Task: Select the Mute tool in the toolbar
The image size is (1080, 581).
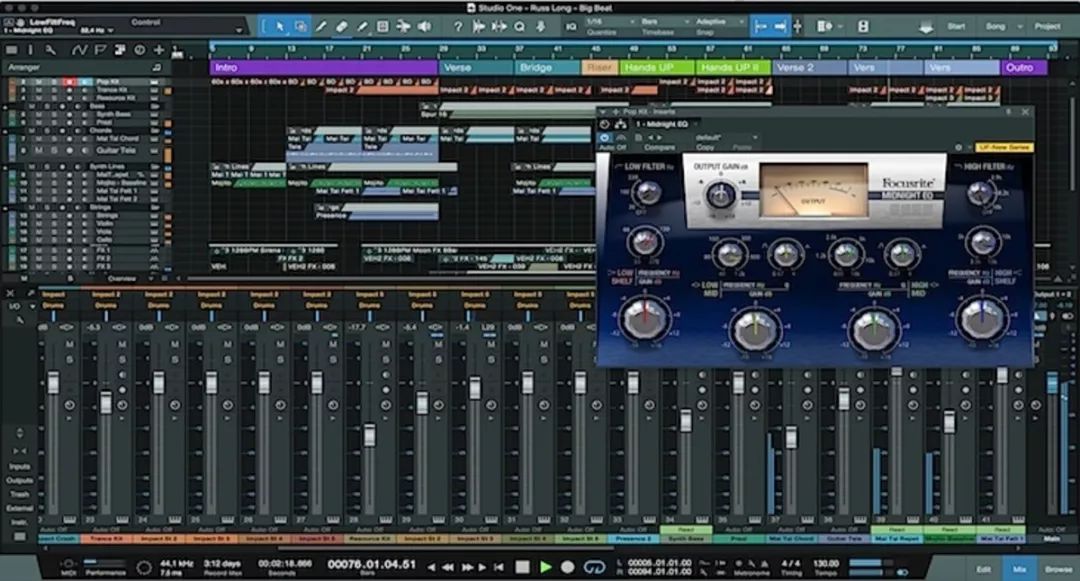Action: tap(380, 27)
